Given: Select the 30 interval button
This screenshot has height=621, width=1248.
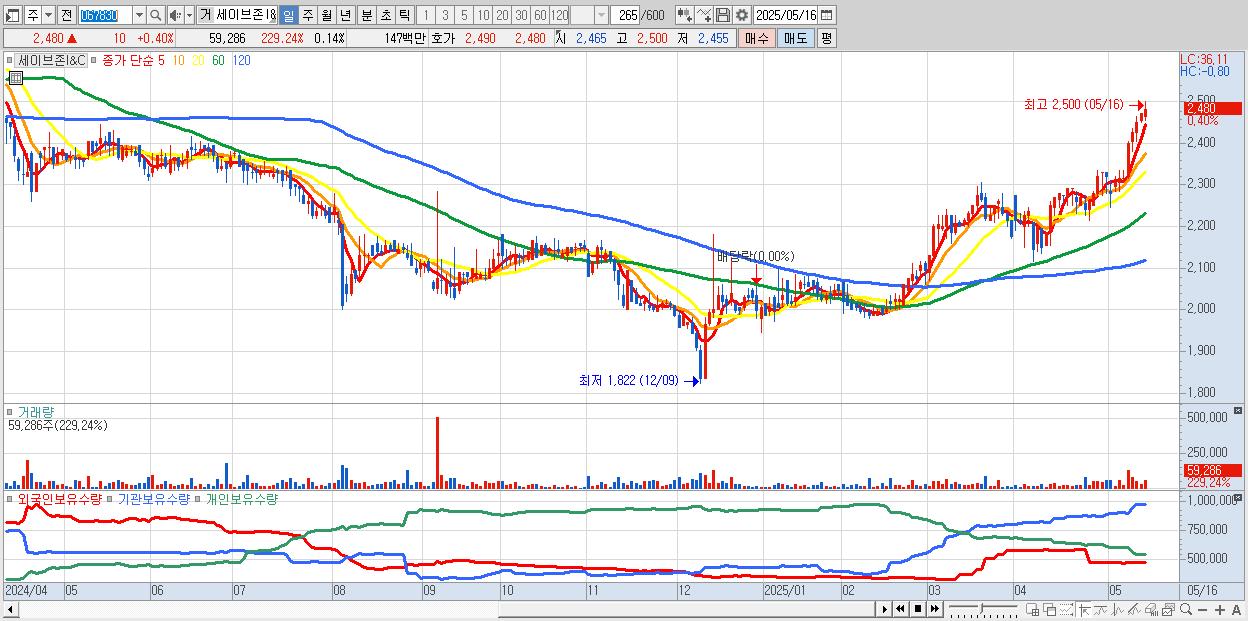Looking at the screenshot, I should point(521,15).
